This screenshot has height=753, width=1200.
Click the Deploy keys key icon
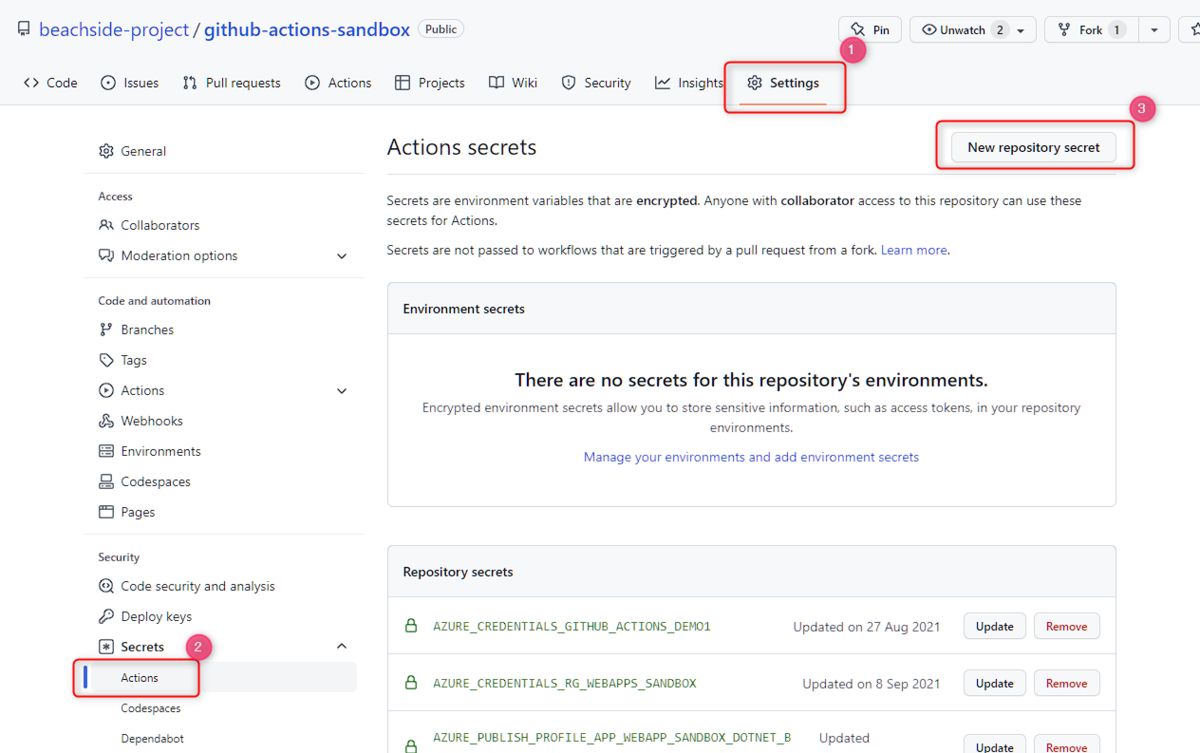[106, 617]
